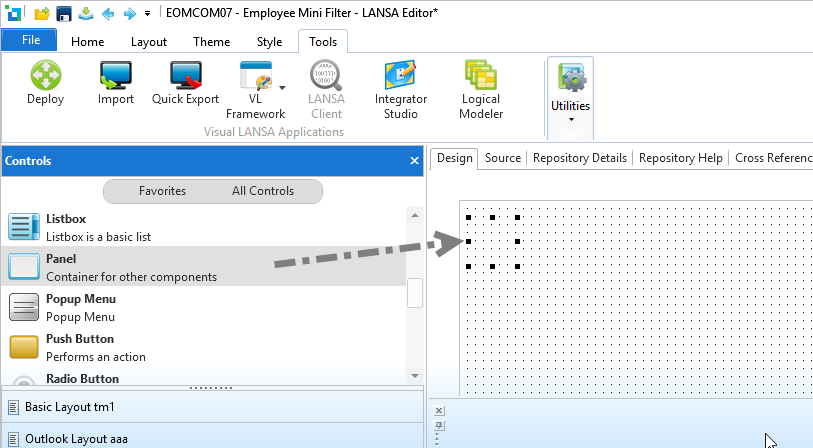
Task: Select the Popup Menu control
Action: tap(203, 307)
